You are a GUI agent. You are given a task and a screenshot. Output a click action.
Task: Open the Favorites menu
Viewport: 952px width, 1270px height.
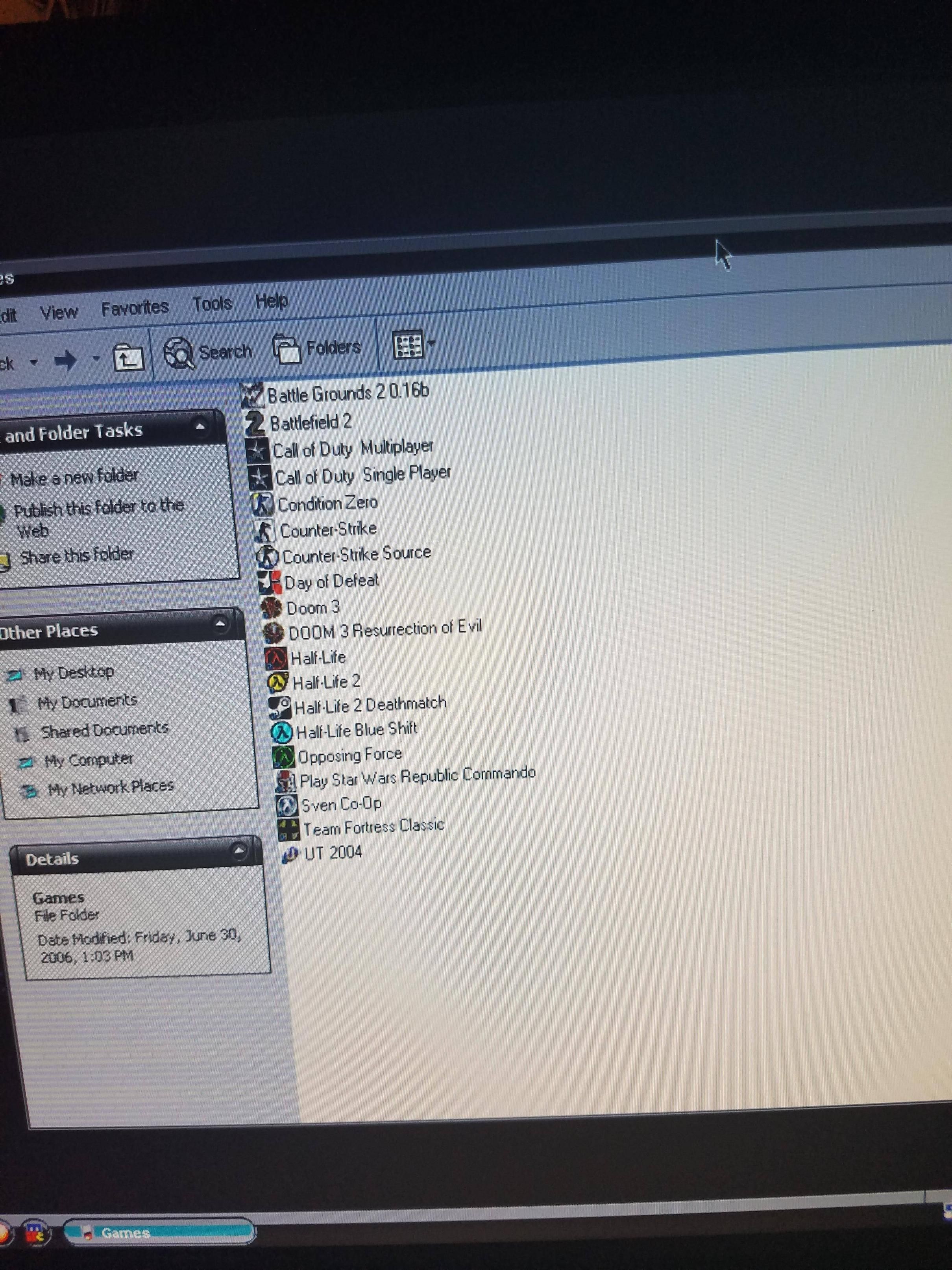coord(135,308)
